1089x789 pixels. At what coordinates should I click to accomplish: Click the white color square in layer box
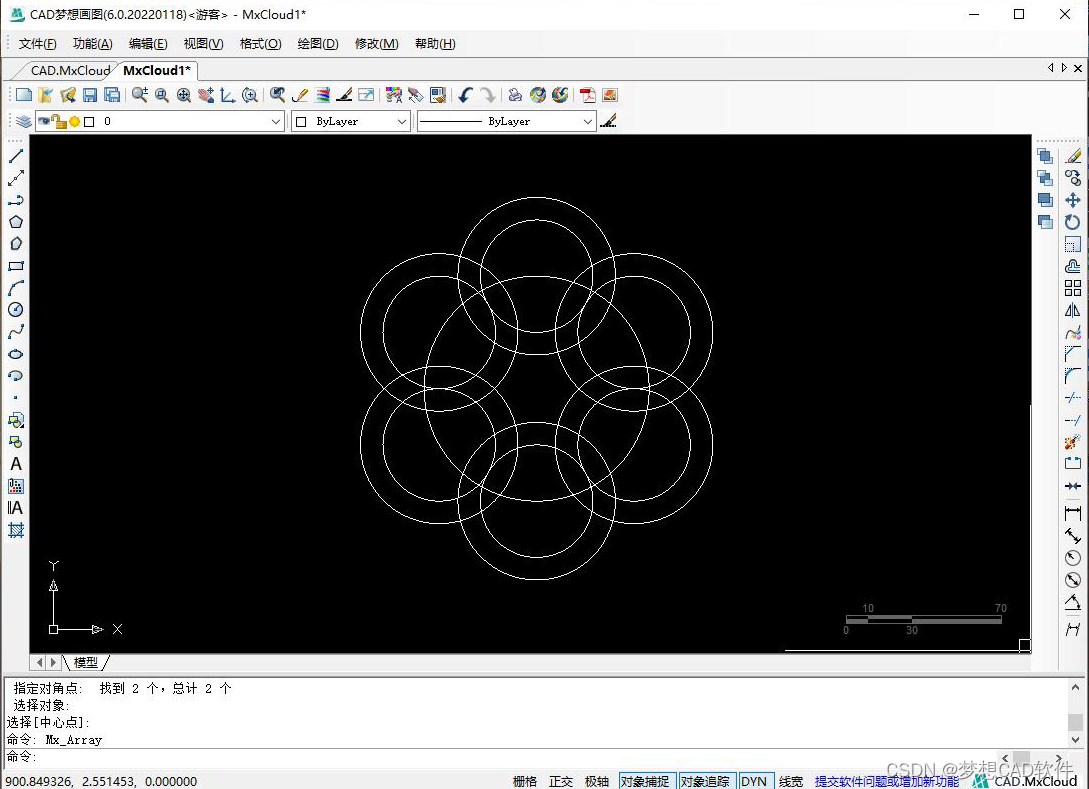[x=89, y=122]
